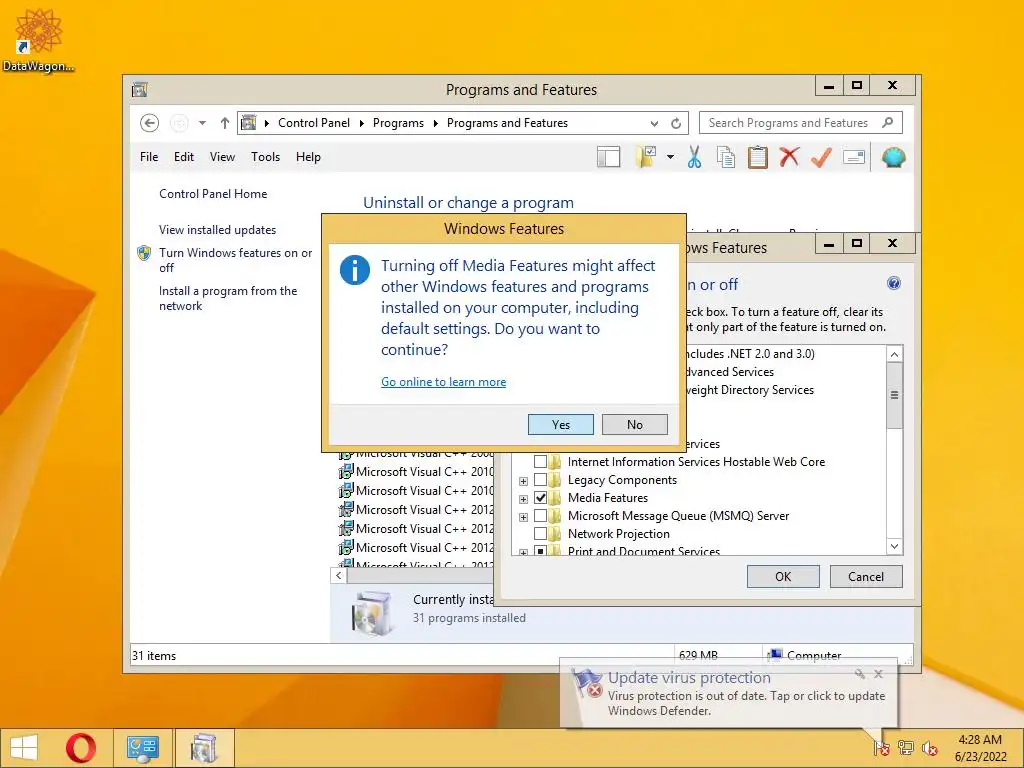The height and width of the screenshot is (768, 1024).
Task: Open DataWagon desktop shortcut
Action: pos(38,40)
